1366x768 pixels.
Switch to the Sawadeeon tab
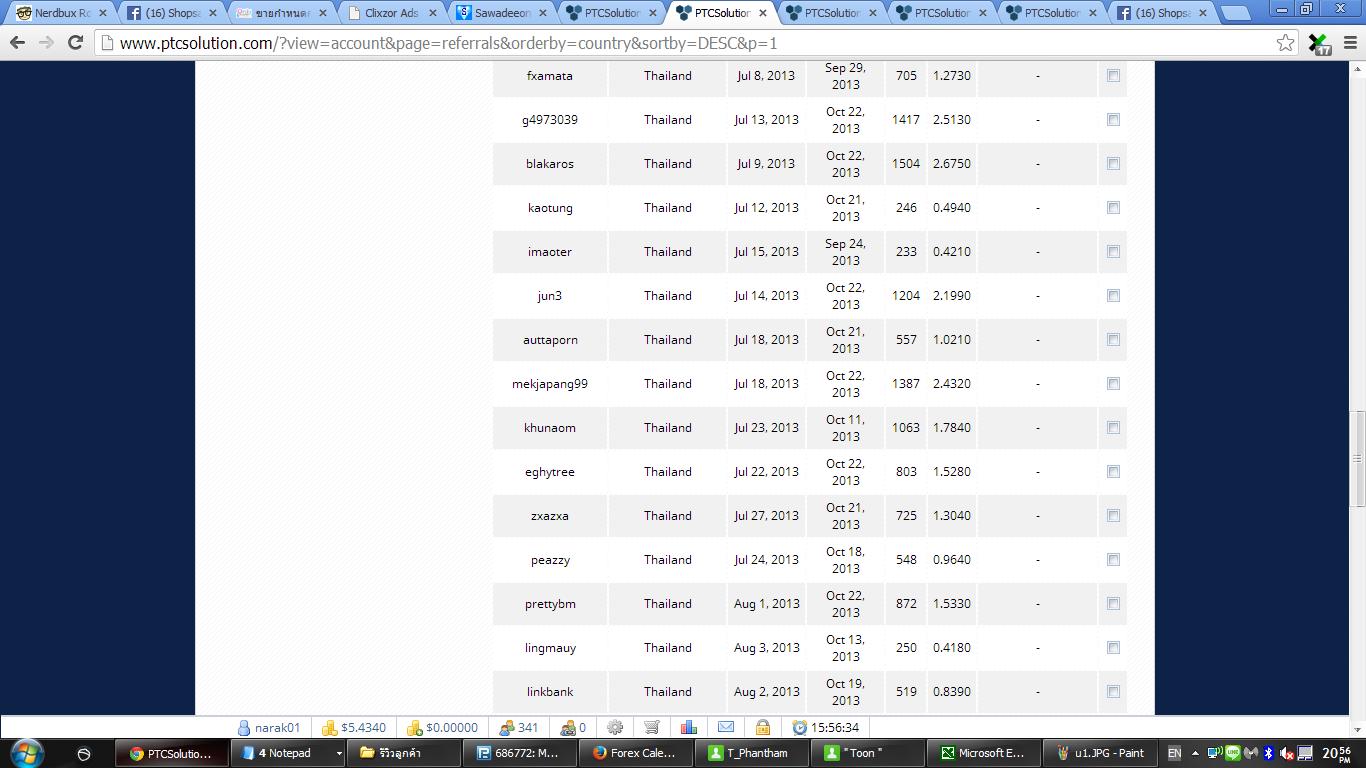[502, 13]
